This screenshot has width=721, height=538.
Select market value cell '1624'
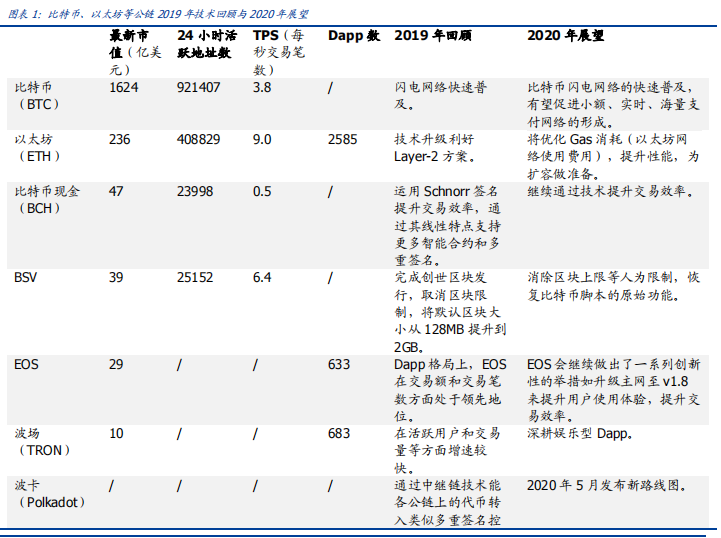123,87
